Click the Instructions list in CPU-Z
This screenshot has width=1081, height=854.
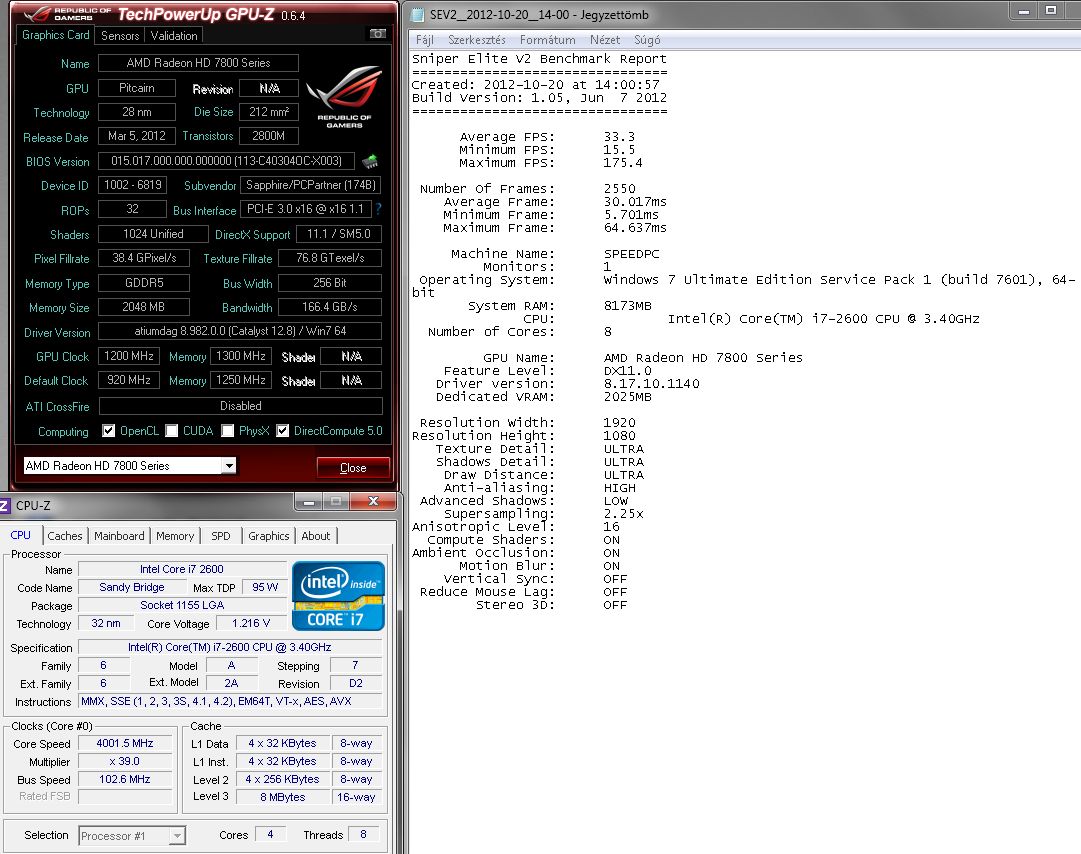pos(230,701)
